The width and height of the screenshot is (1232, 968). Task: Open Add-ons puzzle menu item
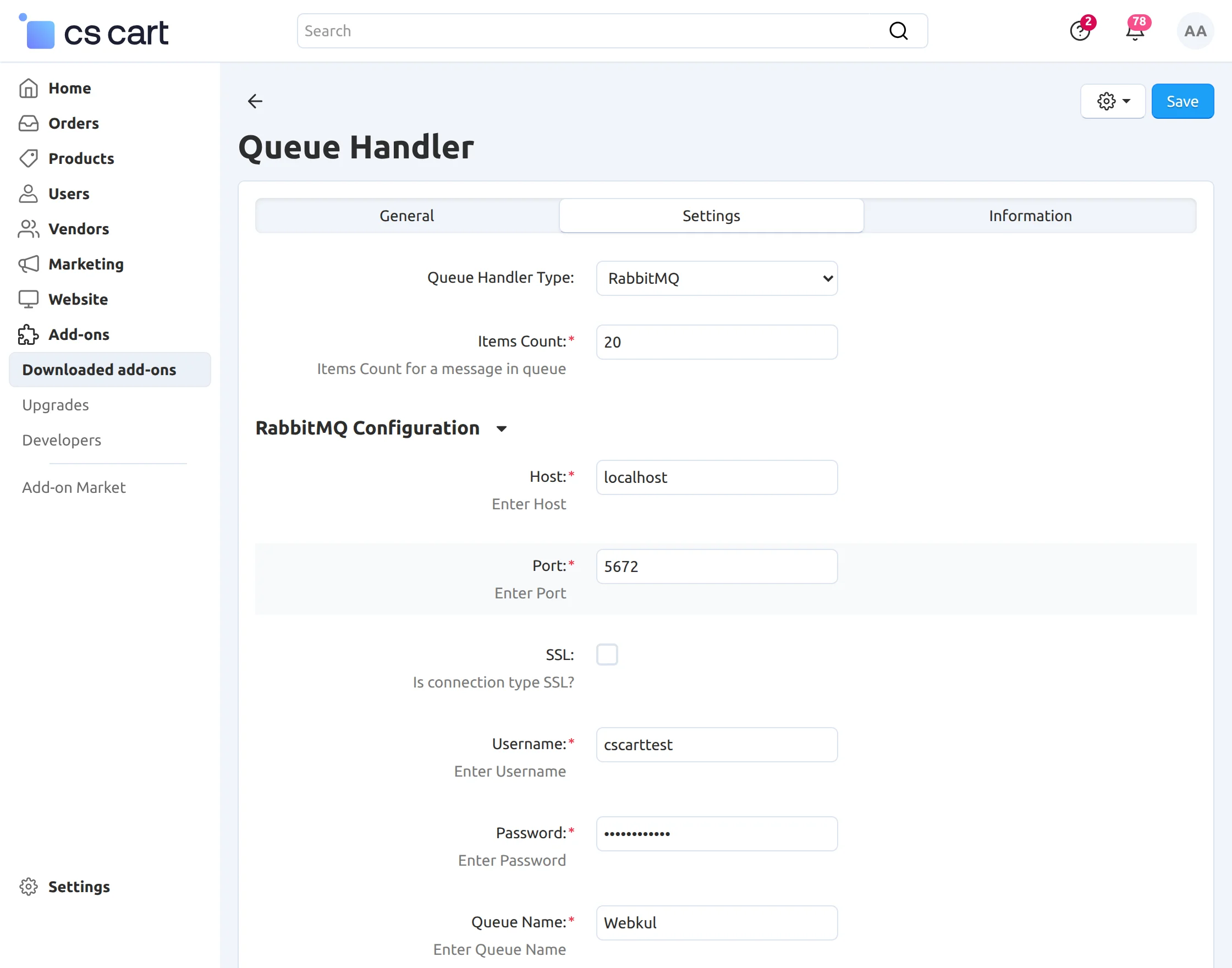coord(78,334)
